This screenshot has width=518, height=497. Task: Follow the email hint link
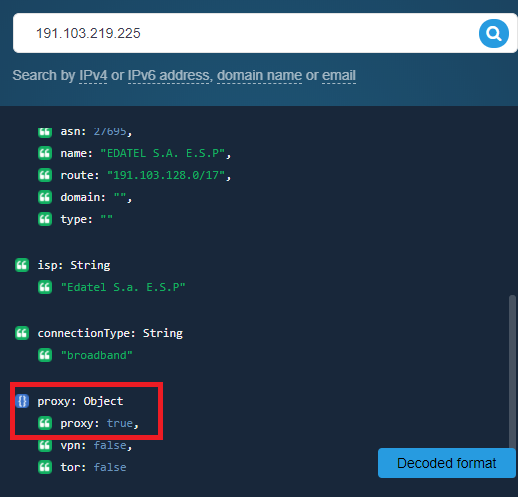point(339,75)
